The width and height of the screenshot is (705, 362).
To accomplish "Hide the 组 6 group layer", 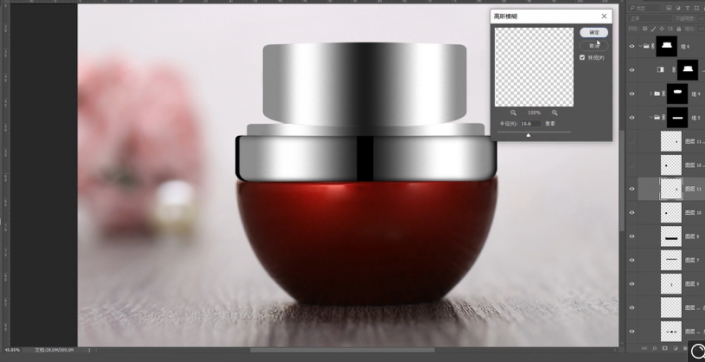I will 632,46.
